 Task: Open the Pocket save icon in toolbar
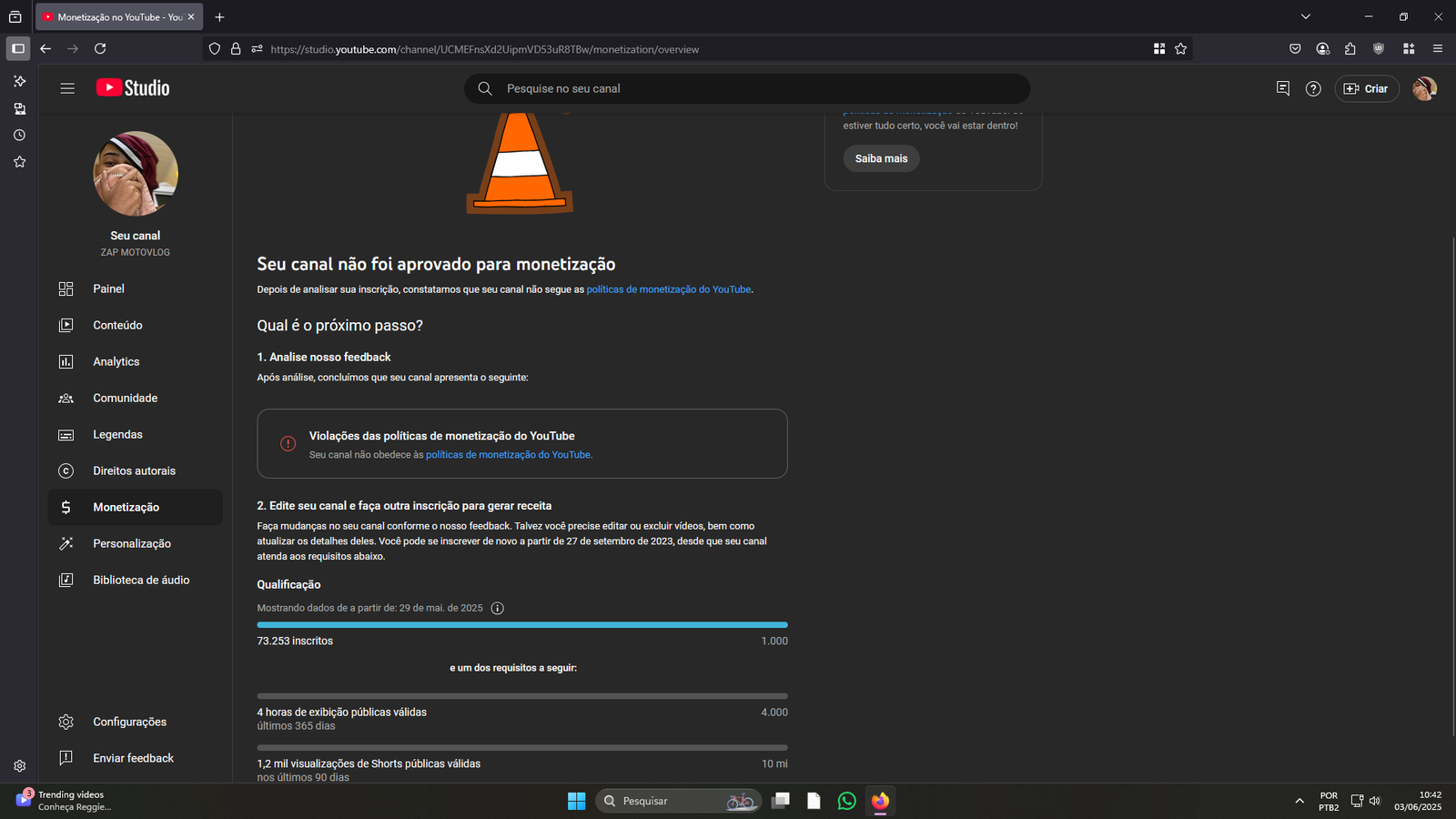pyautogui.click(x=1295, y=49)
